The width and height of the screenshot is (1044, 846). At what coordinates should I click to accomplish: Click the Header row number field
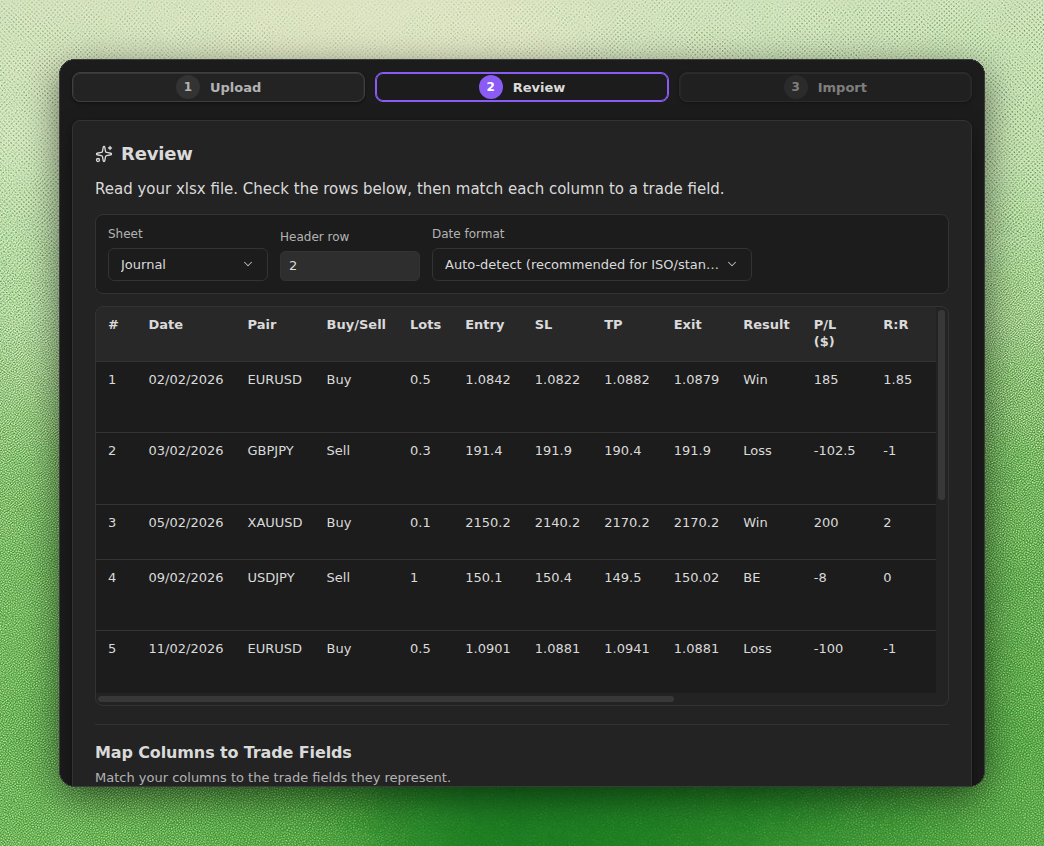(x=350, y=266)
